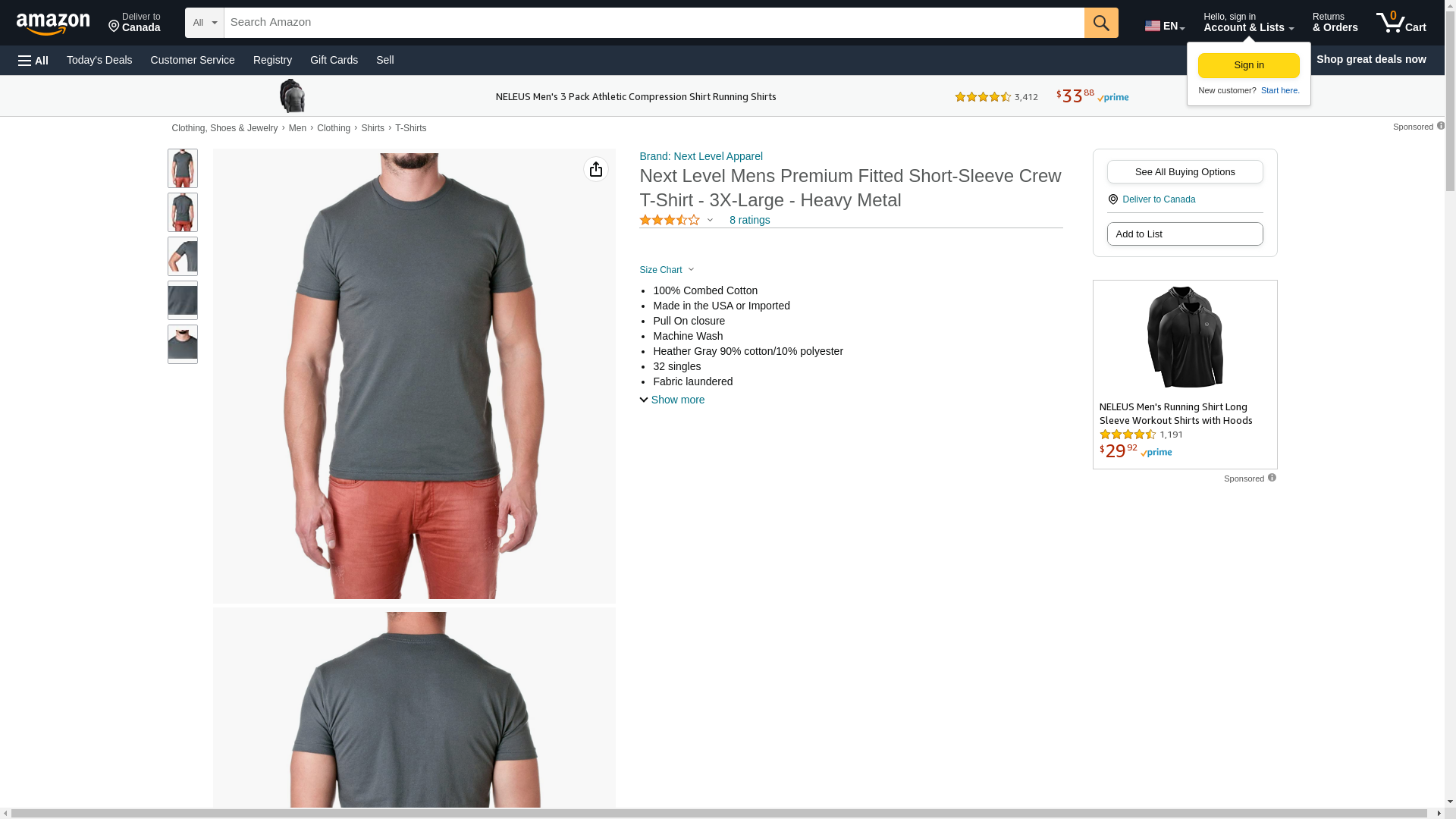Expand the EN language selector

point(1165,26)
